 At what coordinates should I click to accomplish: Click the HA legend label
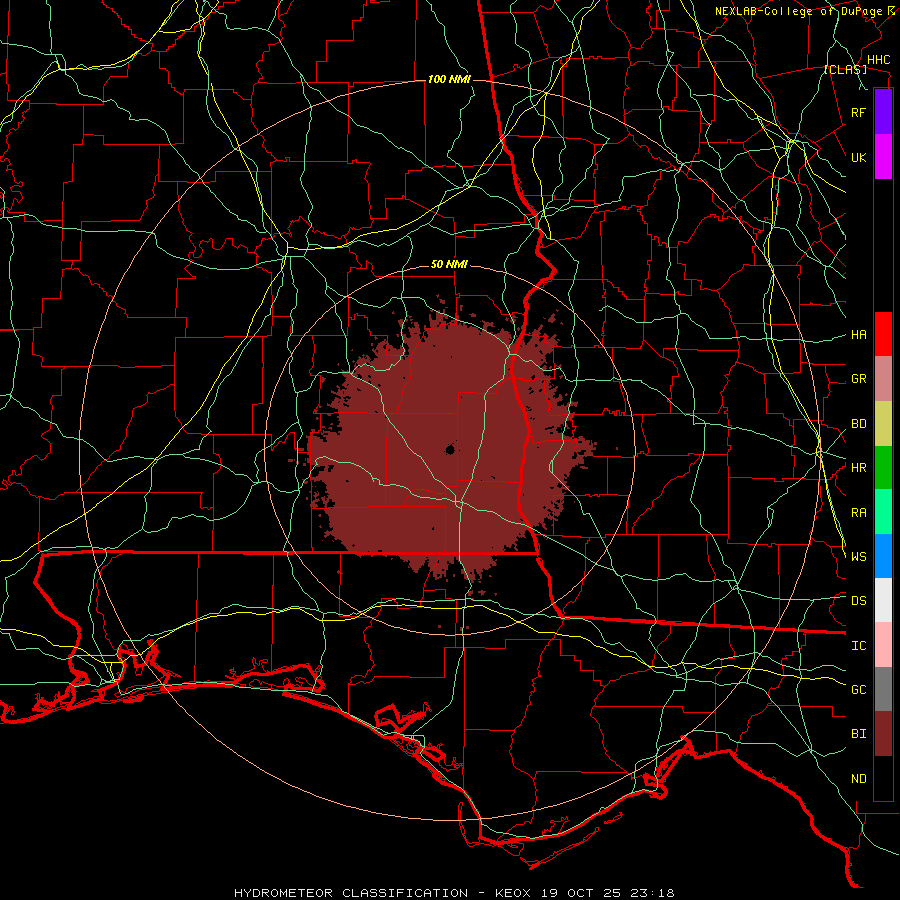858,335
